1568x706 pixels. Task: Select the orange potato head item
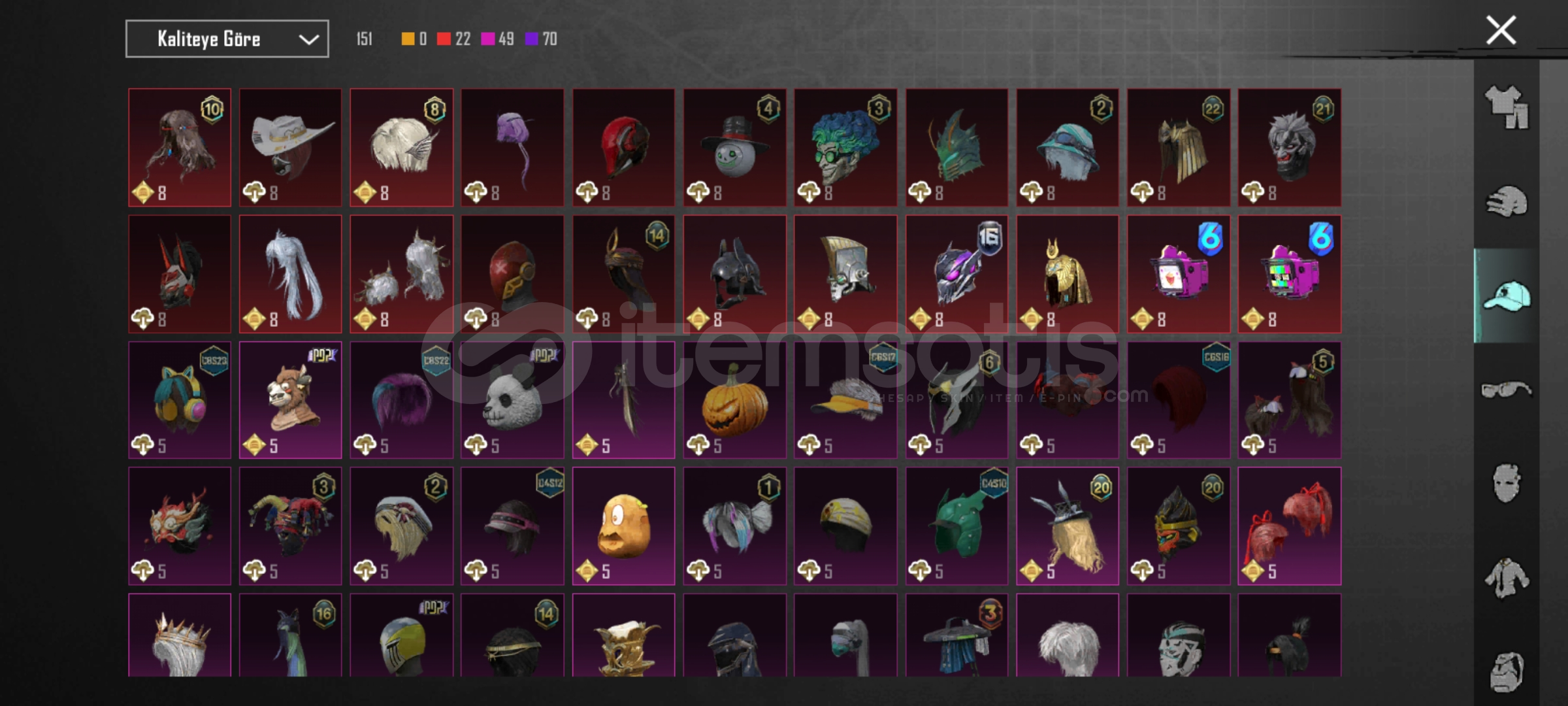(x=623, y=526)
